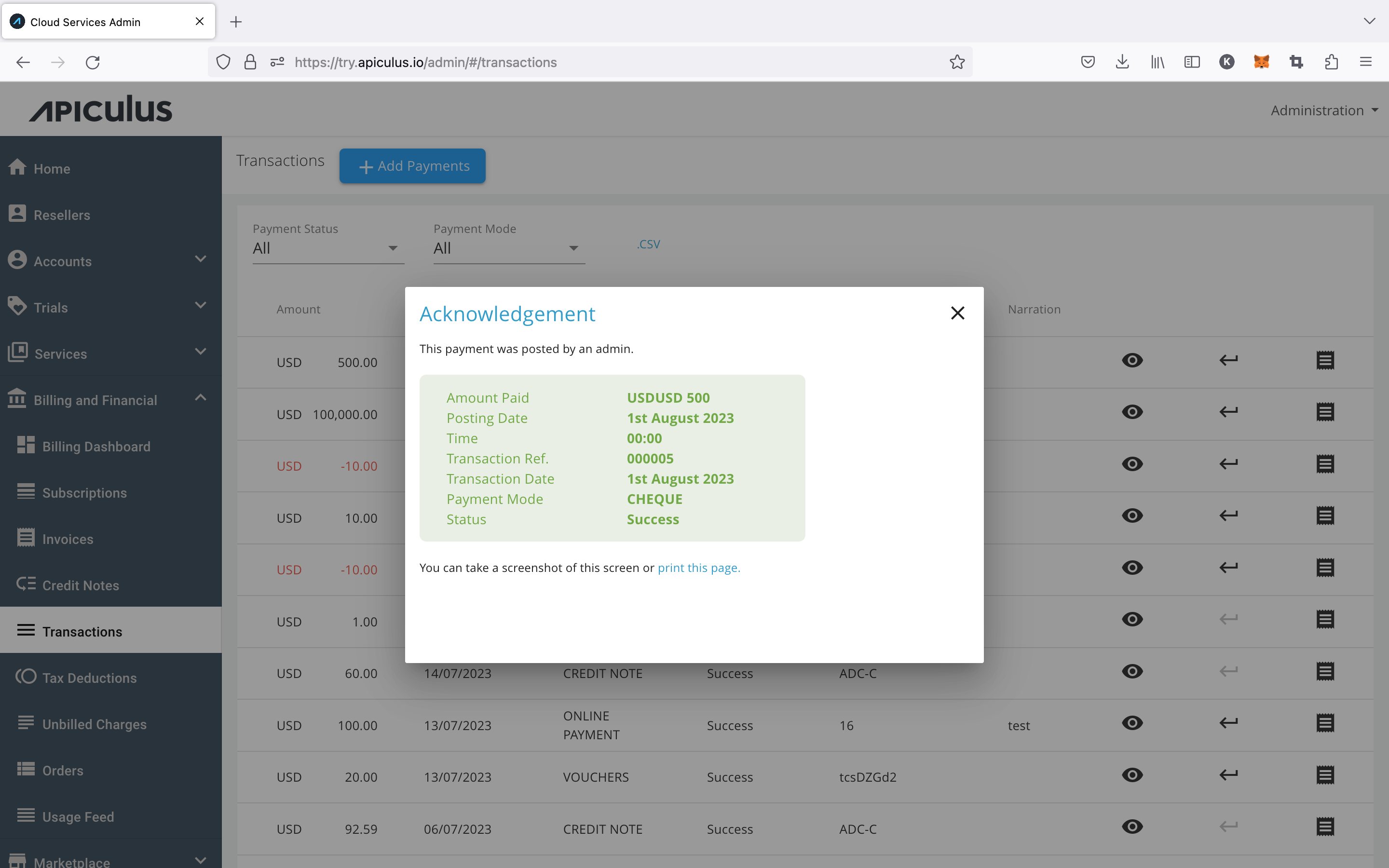This screenshot has width=1389, height=868.
Task: Click the refund arrow icon on USD 100,000 row
Action: coord(1228,412)
